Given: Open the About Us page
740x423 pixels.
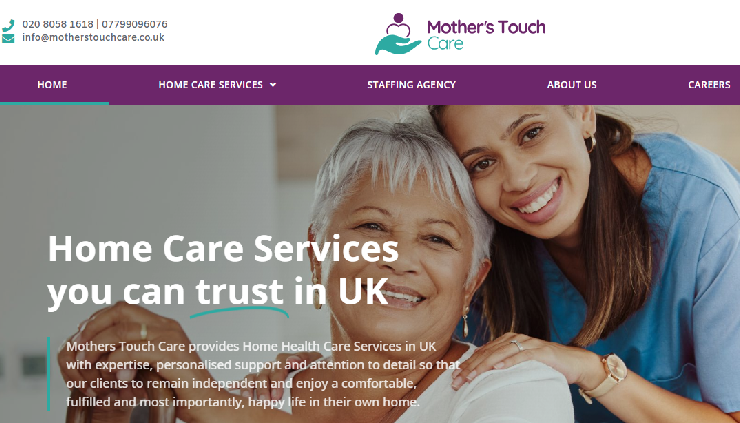Looking at the screenshot, I should (x=572, y=85).
